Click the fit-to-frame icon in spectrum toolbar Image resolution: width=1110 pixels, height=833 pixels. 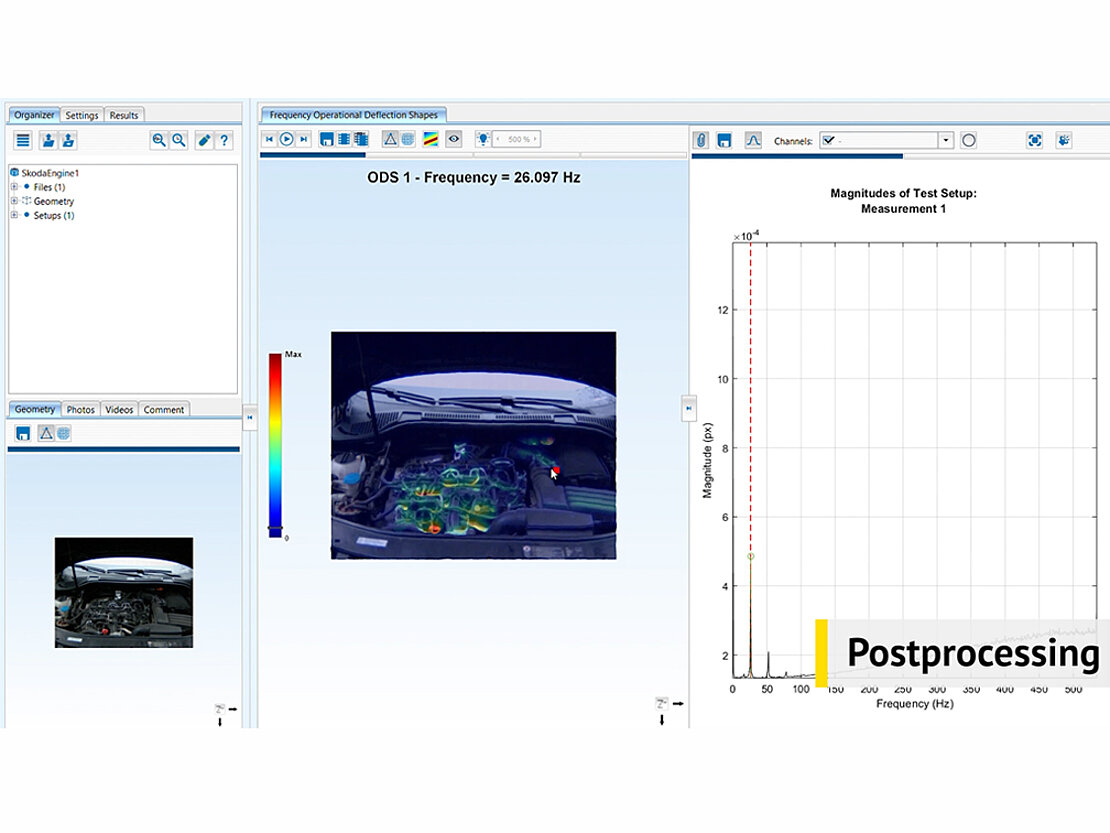[x=1034, y=140]
